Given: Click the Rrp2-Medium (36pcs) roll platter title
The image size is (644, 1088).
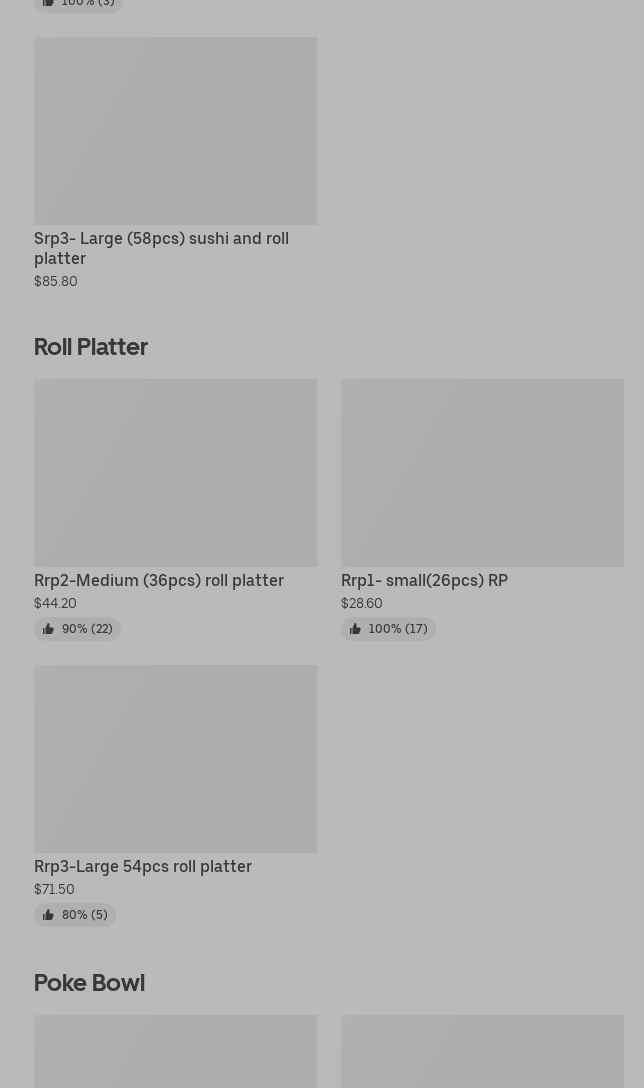Looking at the screenshot, I should coord(159,580).
